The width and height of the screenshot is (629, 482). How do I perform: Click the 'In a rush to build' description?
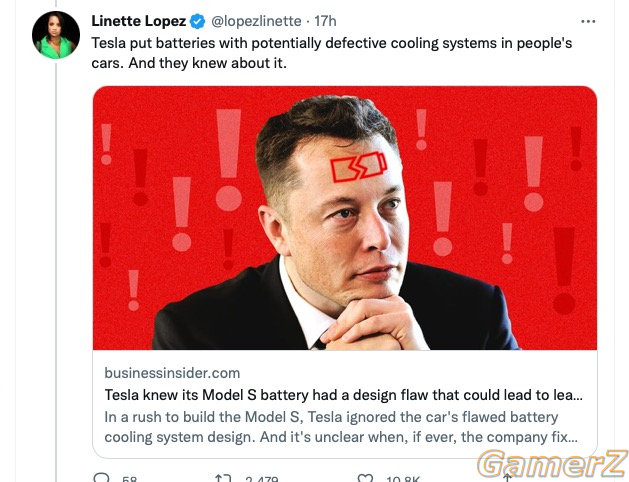[x=341, y=427]
